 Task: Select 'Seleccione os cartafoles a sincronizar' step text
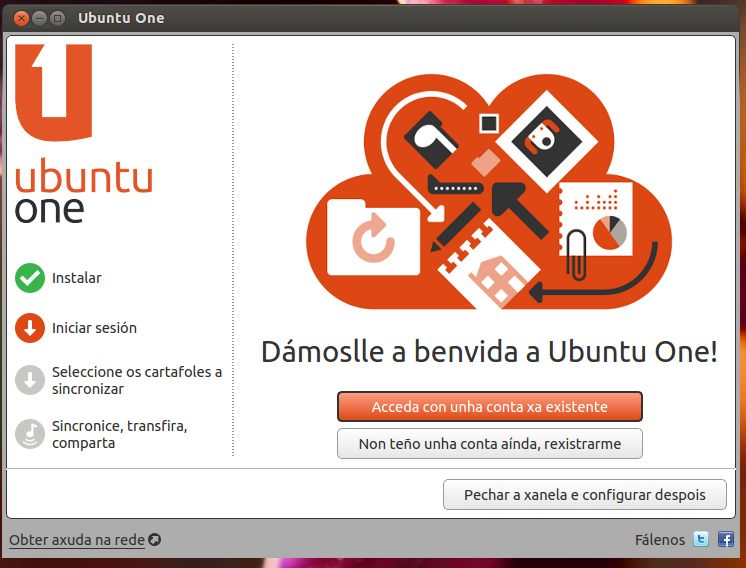(136, 380)
